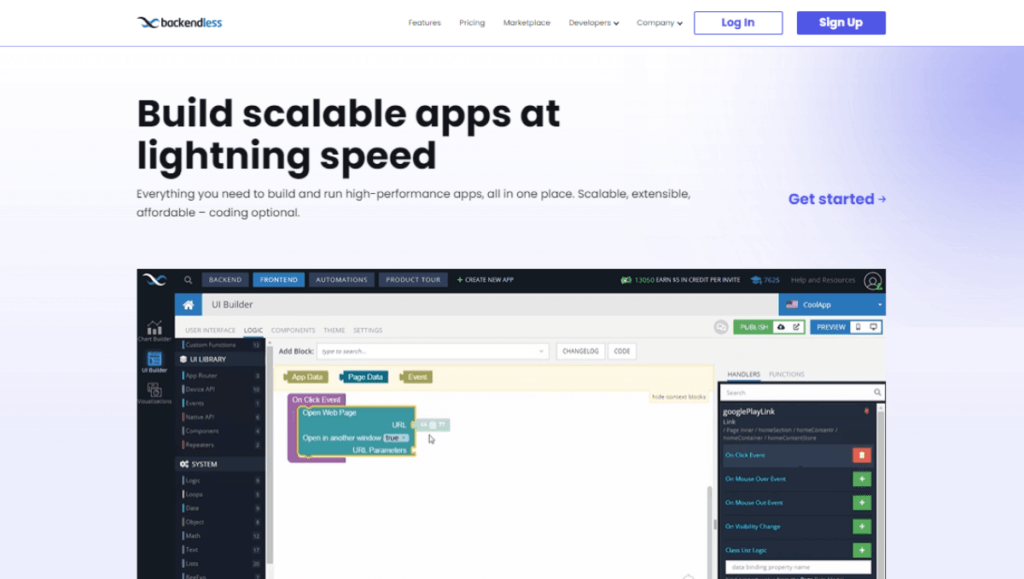Open Visualizations in the left sidebar
1024x579 pixels.
click(x=154, y=392)
